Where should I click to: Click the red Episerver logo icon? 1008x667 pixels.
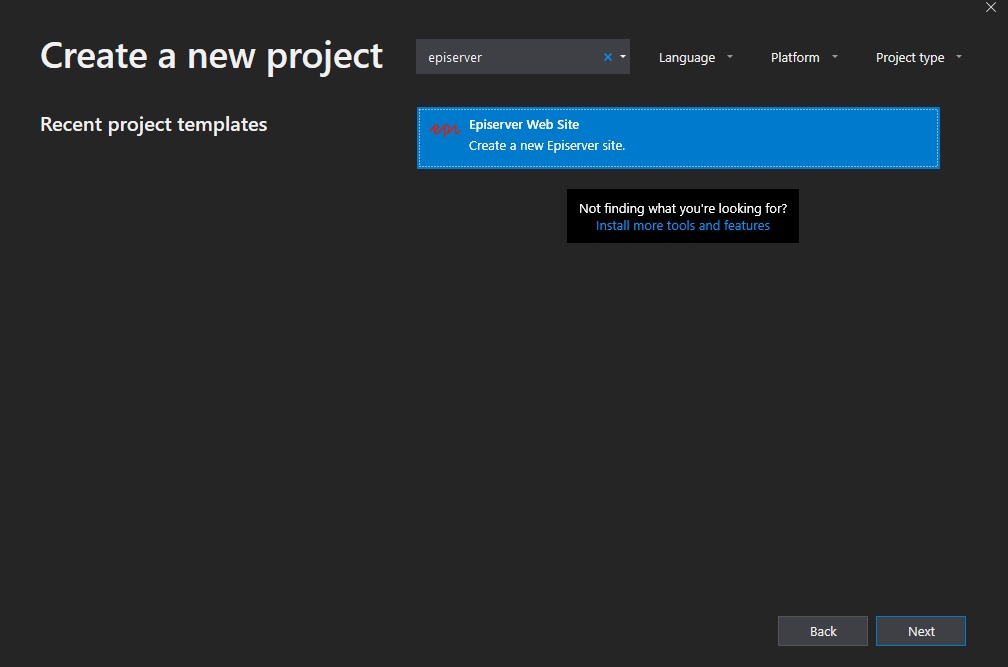tap(444, 129)
